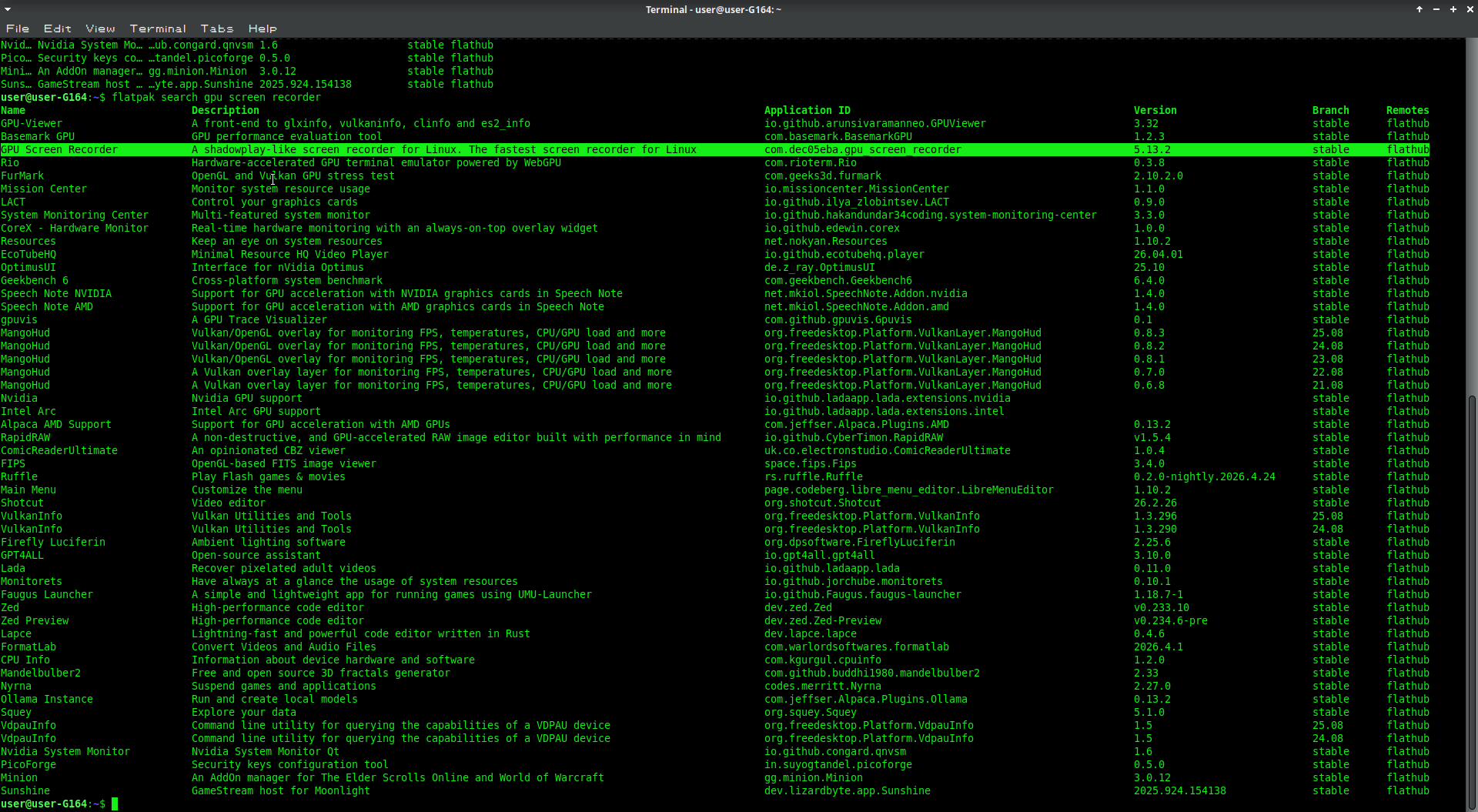The height and width of the screenshot is (812, 1478).
Task: Open the window menu arrow in title bar
Action: point(8,9)
